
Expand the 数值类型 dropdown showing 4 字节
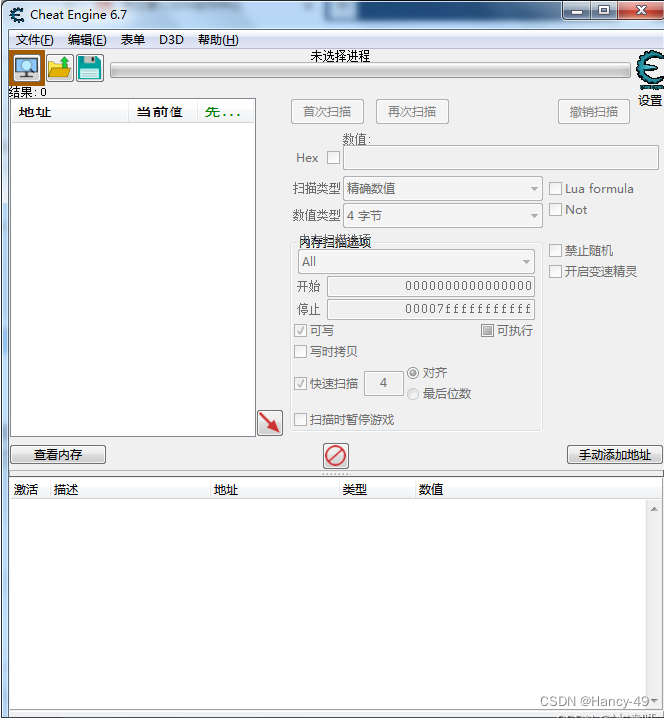443,216
